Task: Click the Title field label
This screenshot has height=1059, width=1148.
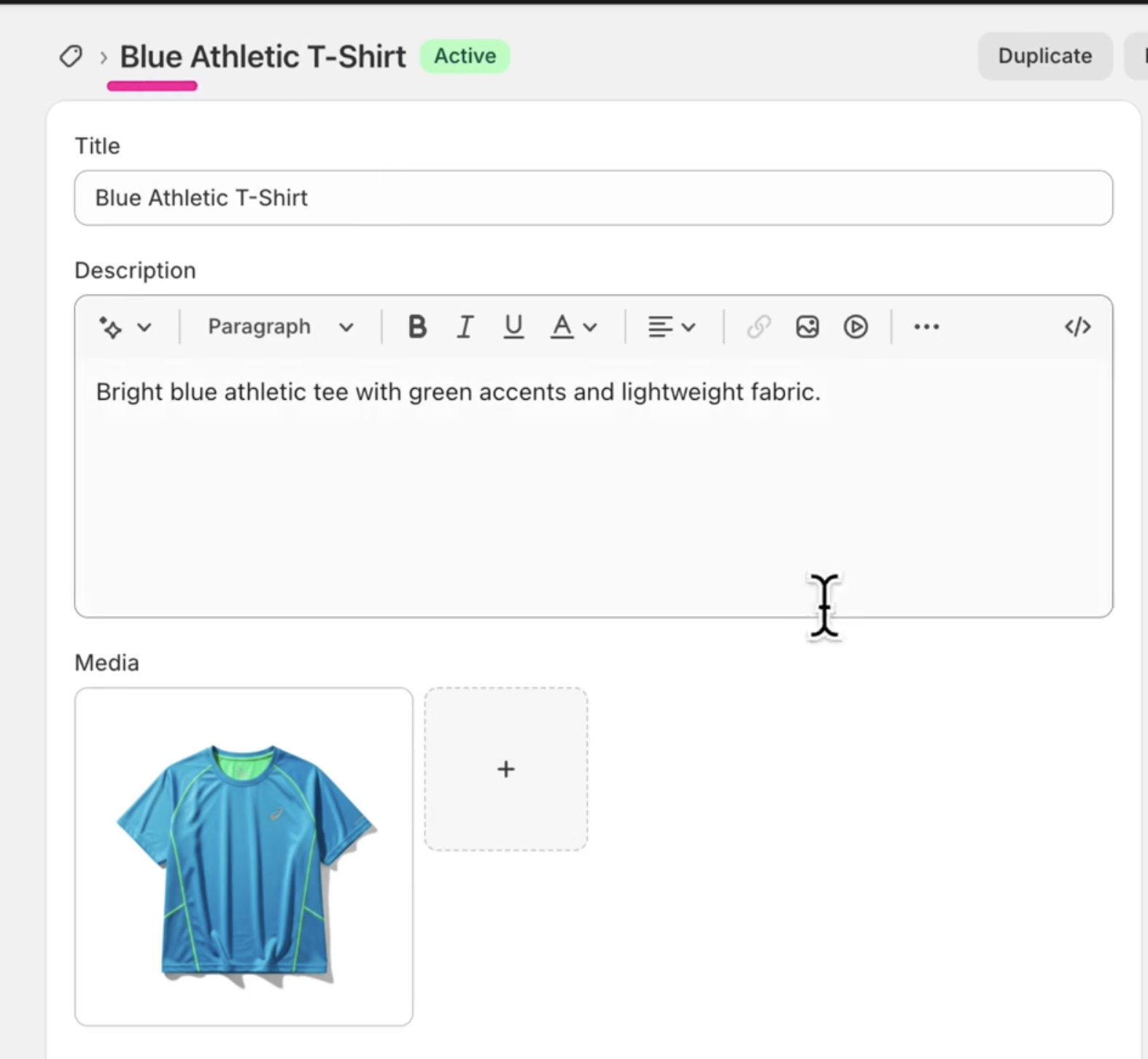Action: tap(97, 146)
